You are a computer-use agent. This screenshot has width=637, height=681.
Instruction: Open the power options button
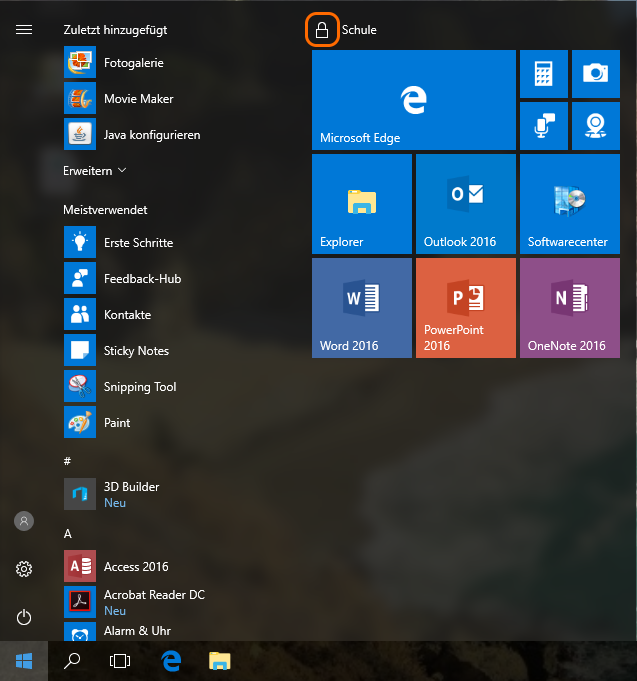(24, 617)
